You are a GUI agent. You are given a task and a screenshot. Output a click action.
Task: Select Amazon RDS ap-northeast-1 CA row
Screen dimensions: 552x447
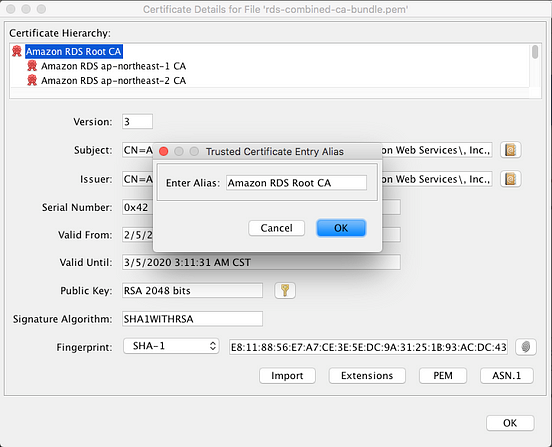[x=113, y=66]
